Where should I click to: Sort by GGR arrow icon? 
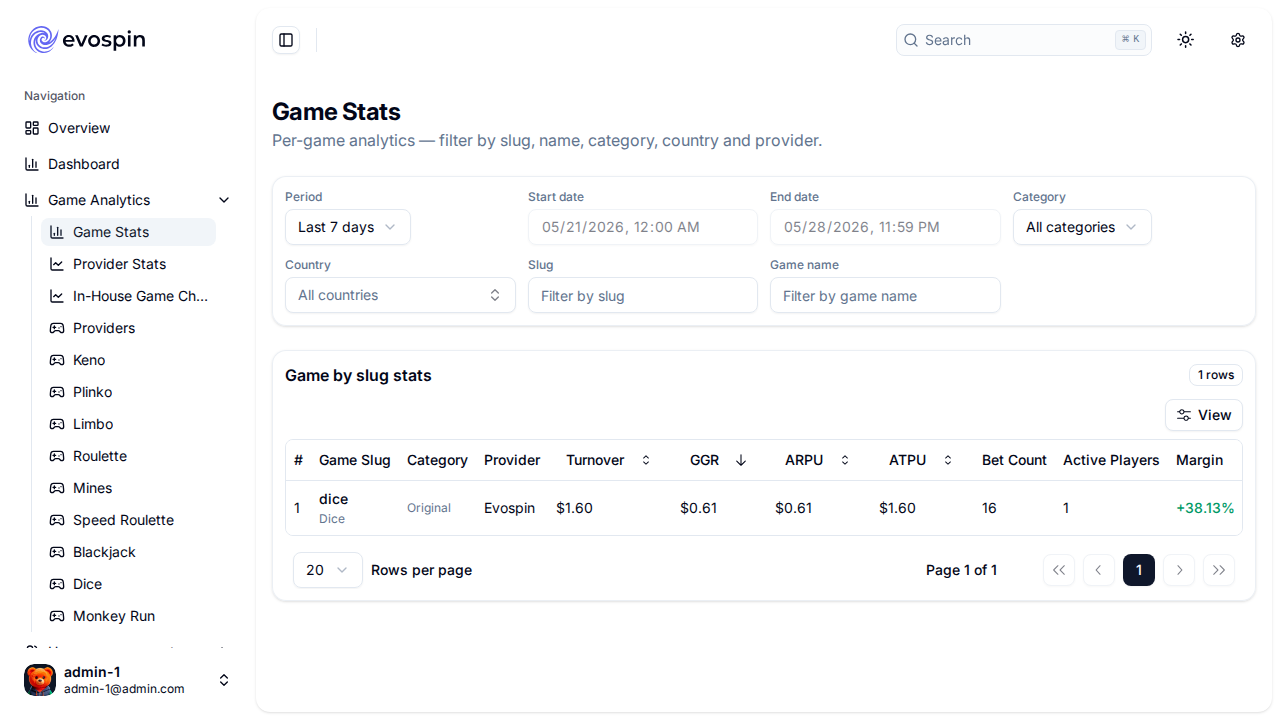(741, 460)
